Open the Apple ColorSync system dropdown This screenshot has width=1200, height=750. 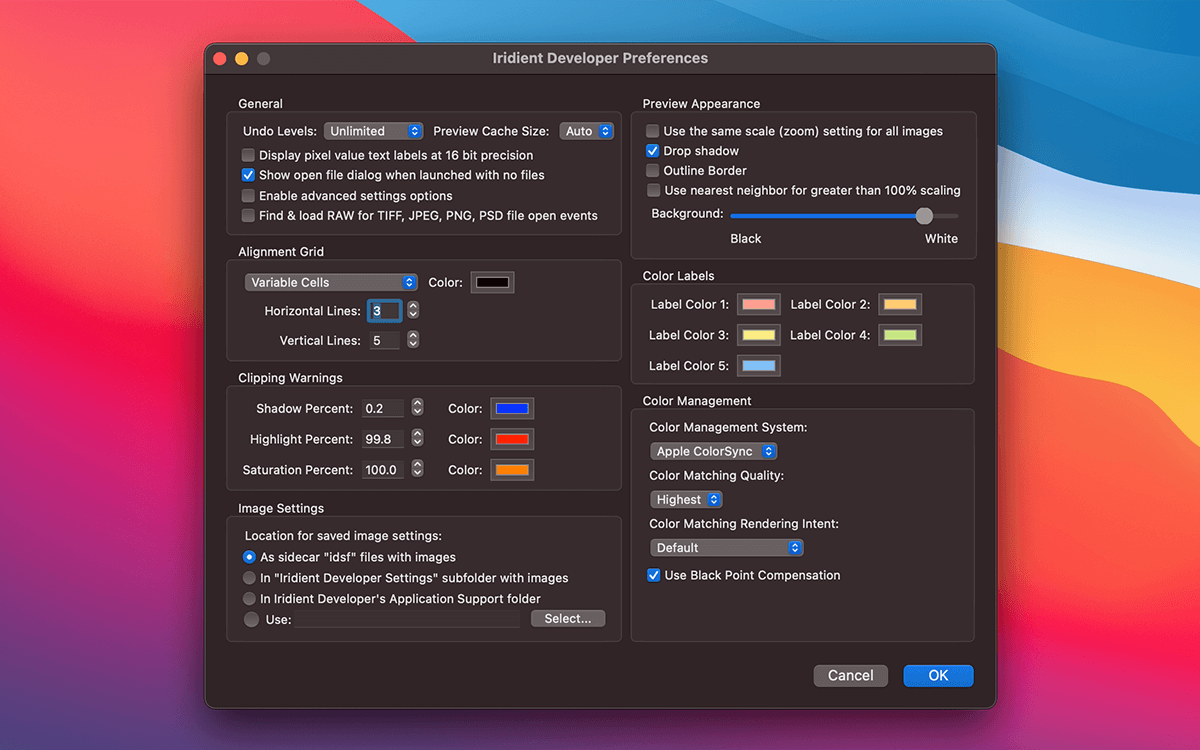point(713,451)
